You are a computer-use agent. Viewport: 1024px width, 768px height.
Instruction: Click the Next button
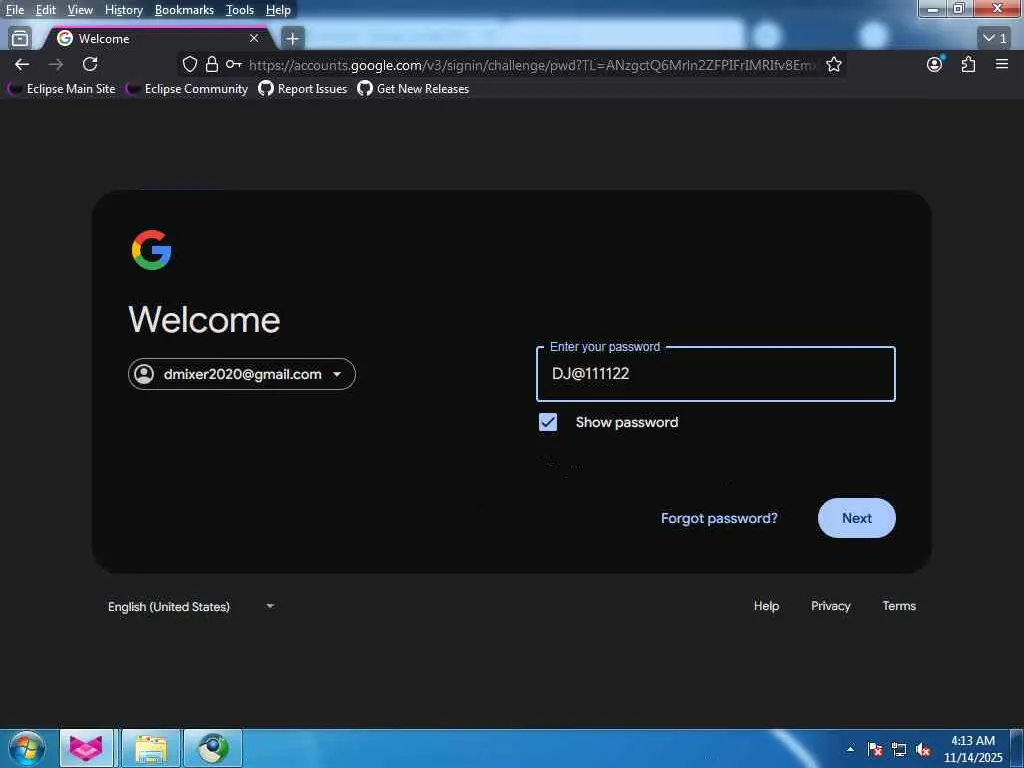pyautogui.click(x=856, y=518)
